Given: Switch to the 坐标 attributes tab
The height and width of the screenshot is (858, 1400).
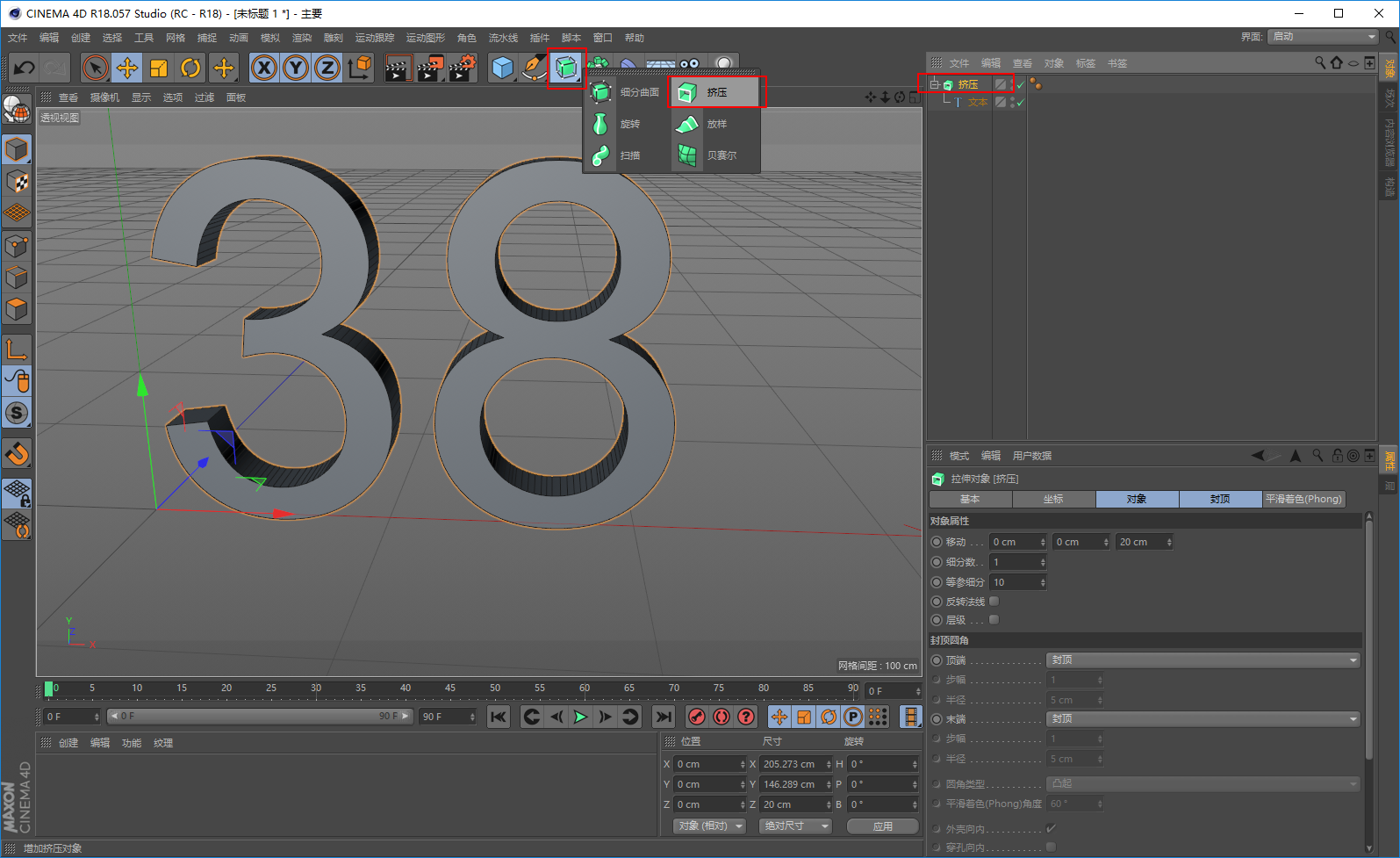Looking at the screenshot, I should (1053, 499).
